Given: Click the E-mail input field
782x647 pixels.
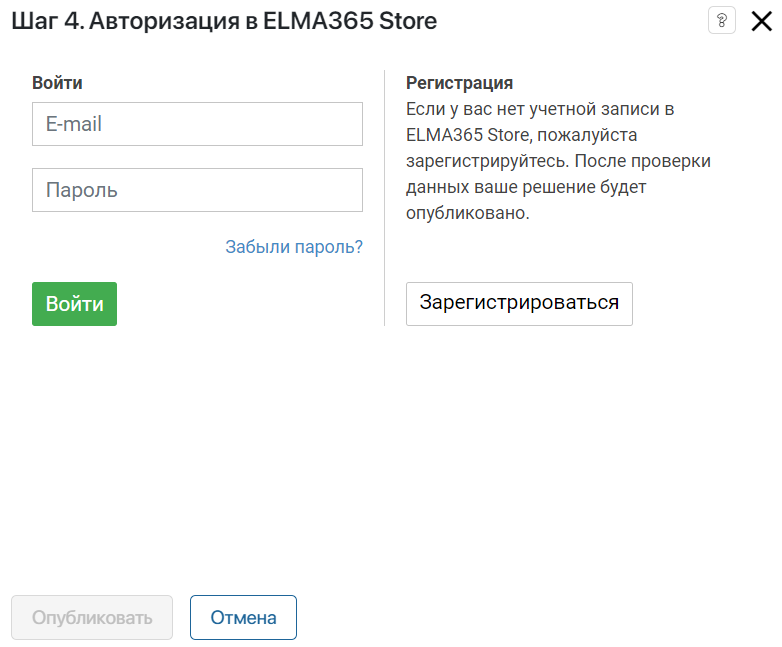Looking at the screenshot, I should 197,124.
